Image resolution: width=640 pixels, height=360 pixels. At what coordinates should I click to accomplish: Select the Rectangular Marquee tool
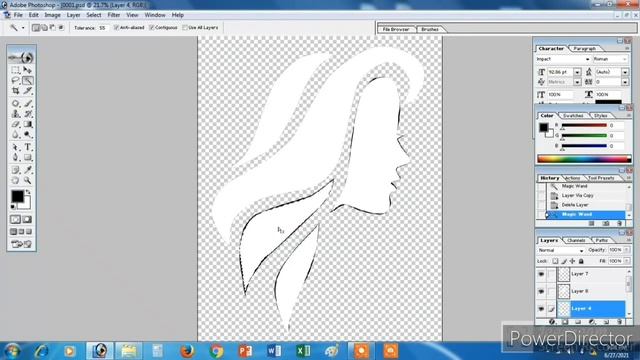click(x=16, y=70)
